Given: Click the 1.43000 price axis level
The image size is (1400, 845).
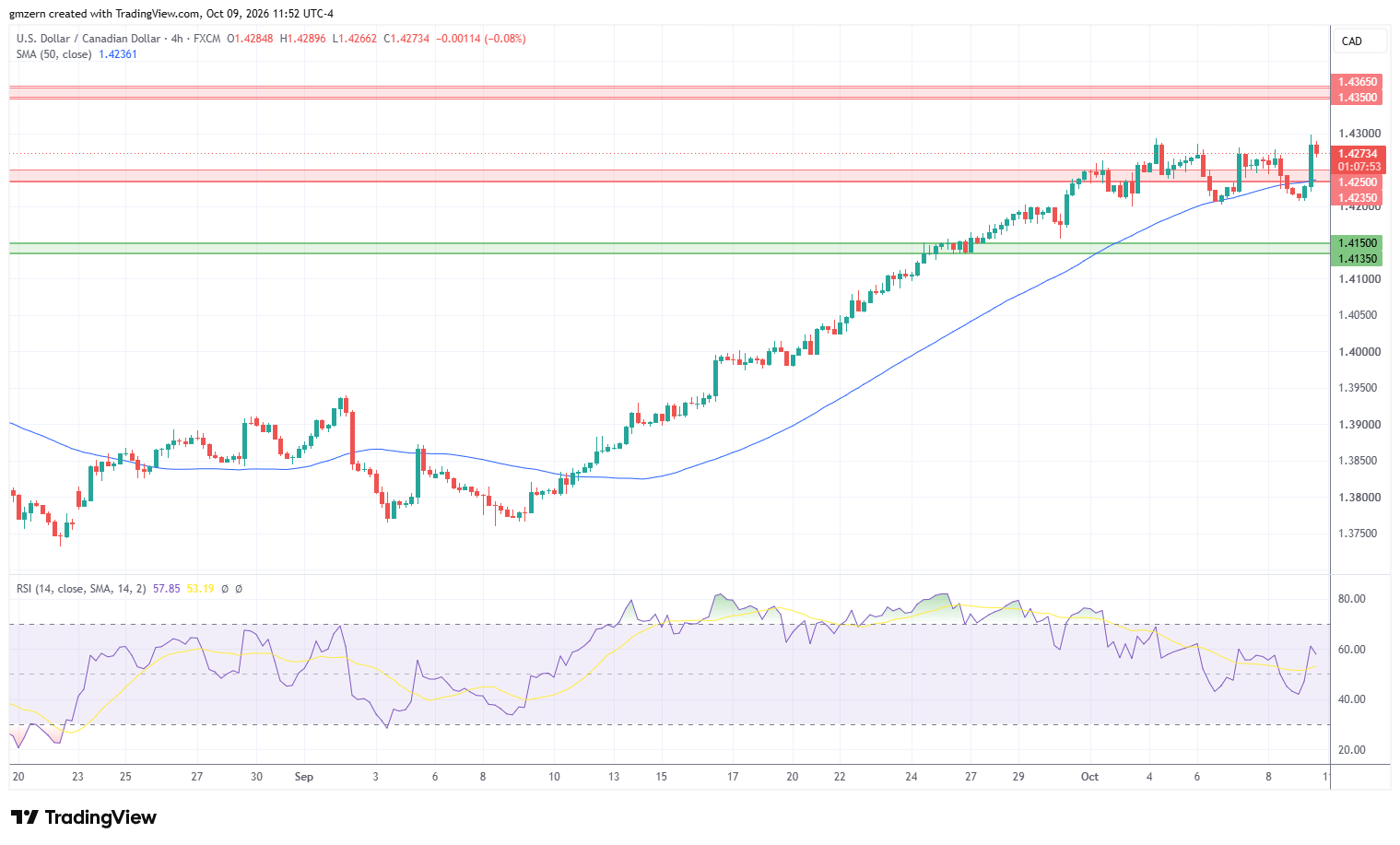Looking at the screenshot, I should 1359,134.
